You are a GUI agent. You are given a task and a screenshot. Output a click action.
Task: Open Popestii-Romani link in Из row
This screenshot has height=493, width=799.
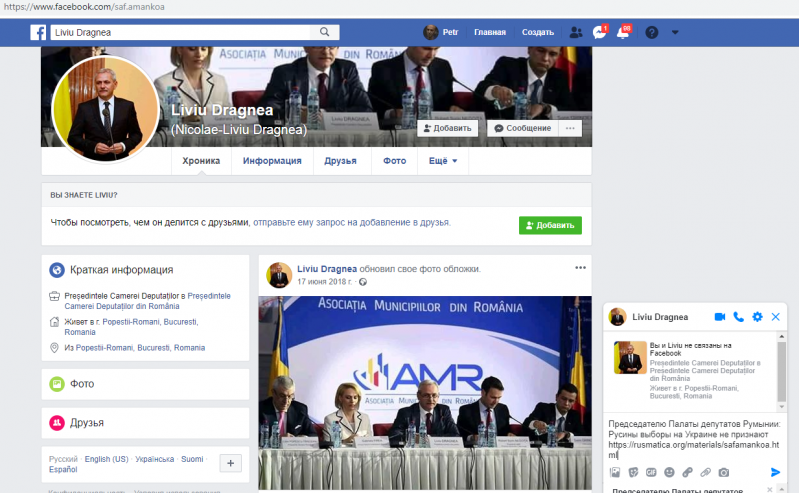pos(140,348)
